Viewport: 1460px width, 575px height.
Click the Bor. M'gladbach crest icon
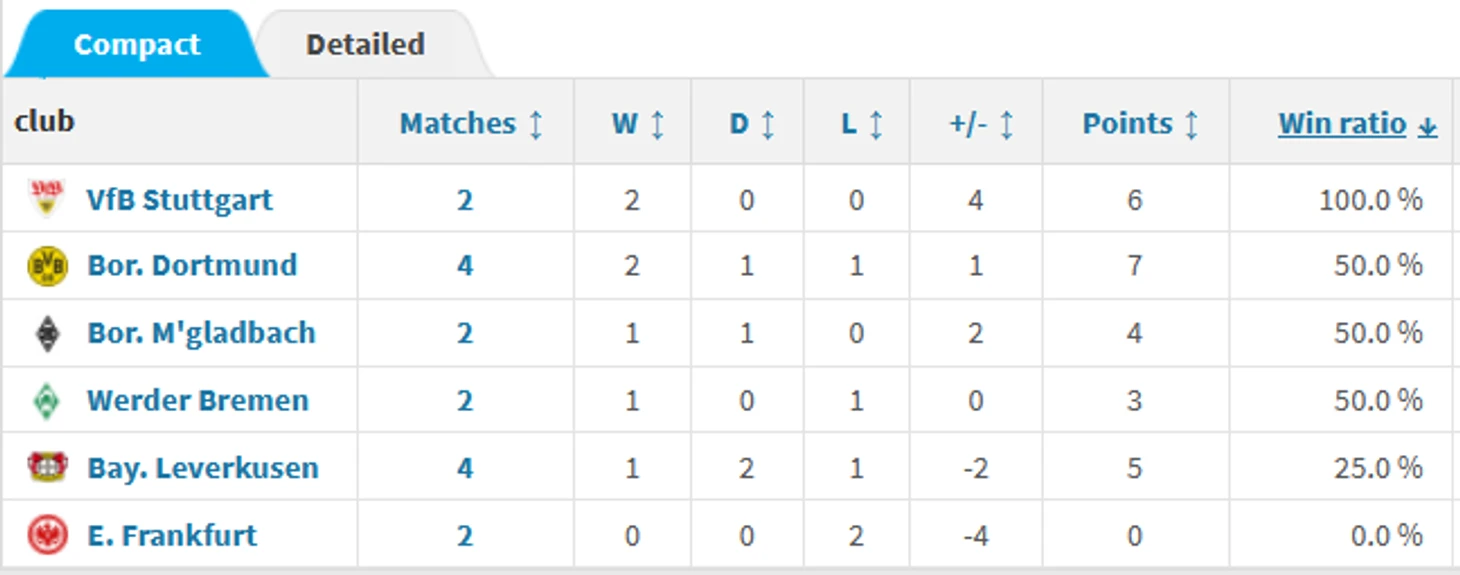(x=47, y=333)
